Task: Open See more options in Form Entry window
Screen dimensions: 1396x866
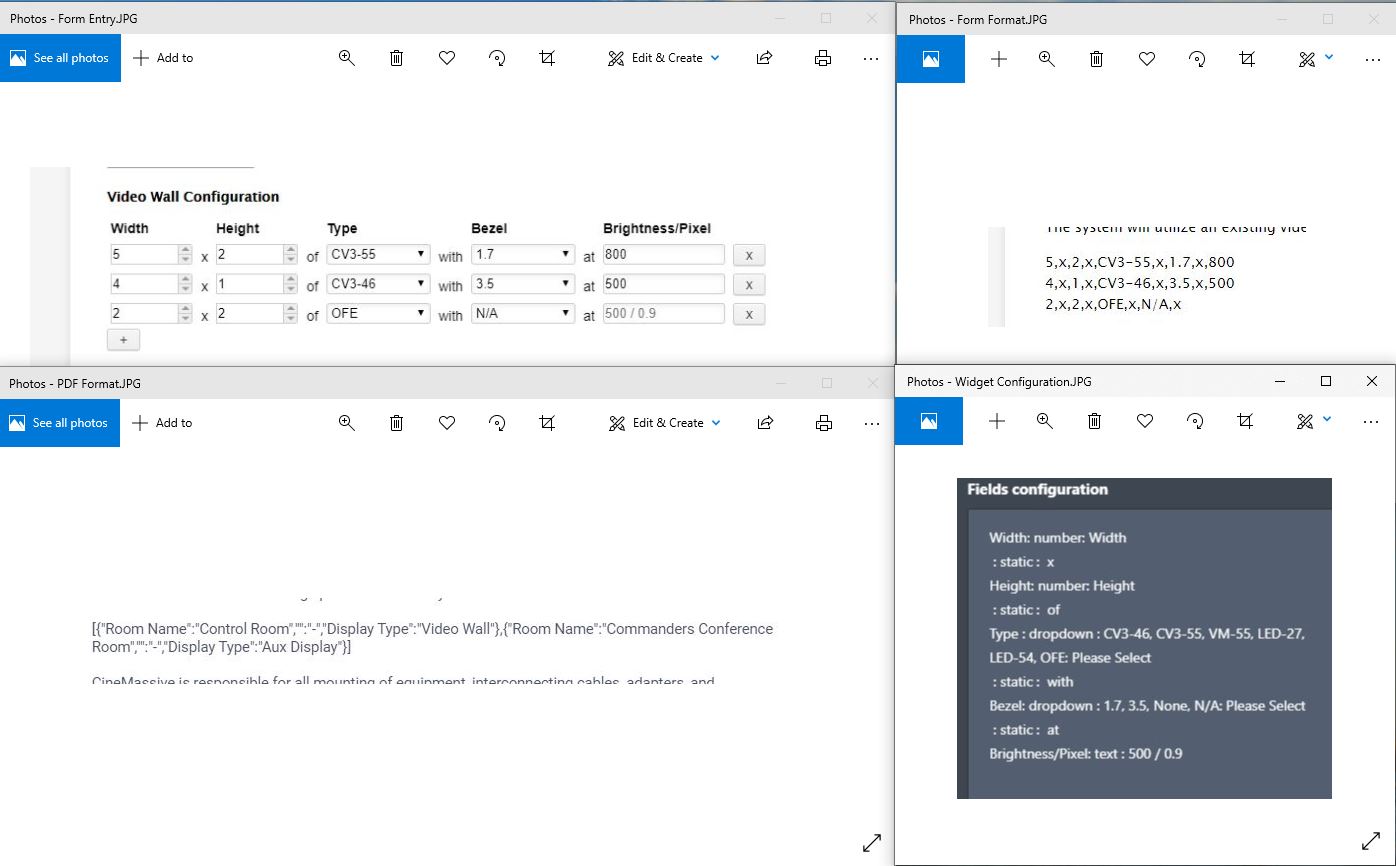Action: (x=871, y=58)
